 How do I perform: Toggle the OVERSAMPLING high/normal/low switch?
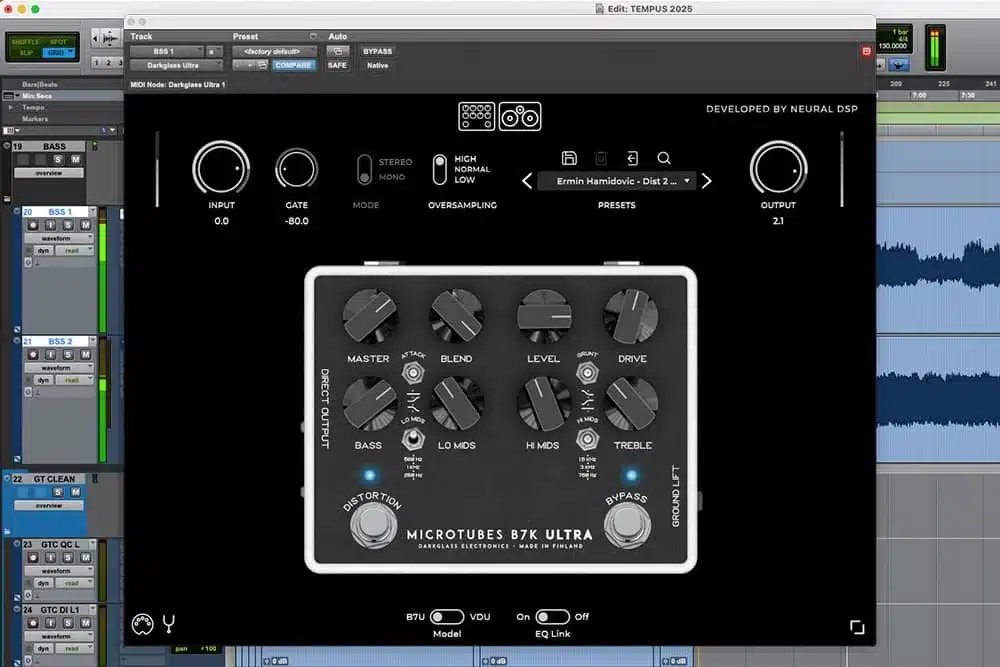(x=439, y=169)
